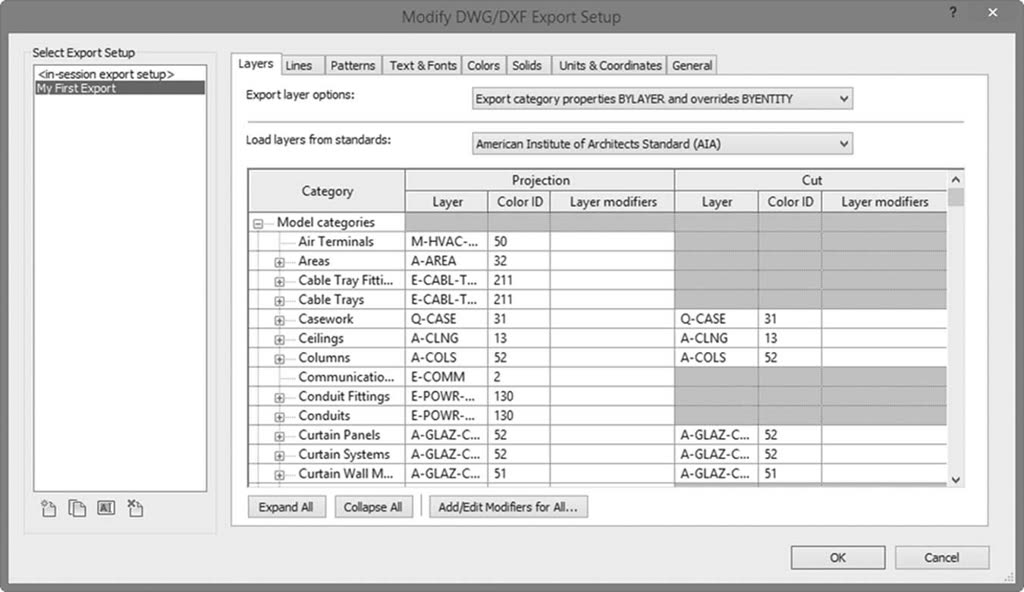The image size is (1024, 592).
Task: Switch to Units & Coordinates tab
Action: 610,65
